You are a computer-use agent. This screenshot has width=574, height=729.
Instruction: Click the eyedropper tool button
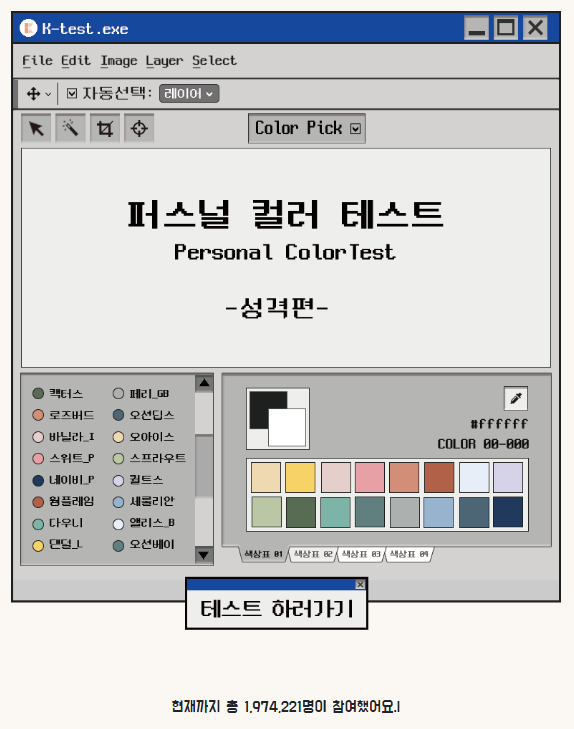(516, 398)
